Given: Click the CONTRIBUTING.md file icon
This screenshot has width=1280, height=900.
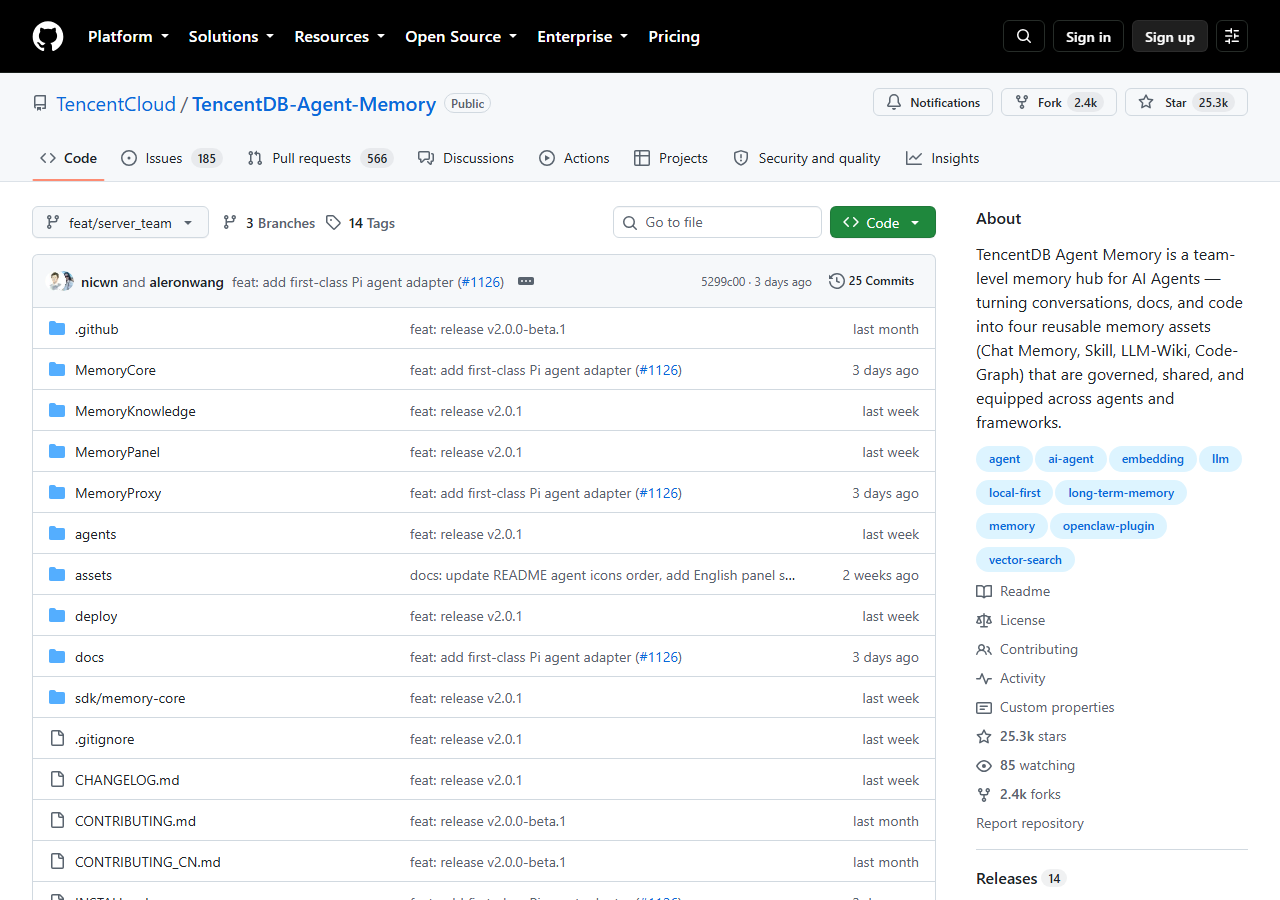Looking at the screenshot, I should [x=57, y=821].
